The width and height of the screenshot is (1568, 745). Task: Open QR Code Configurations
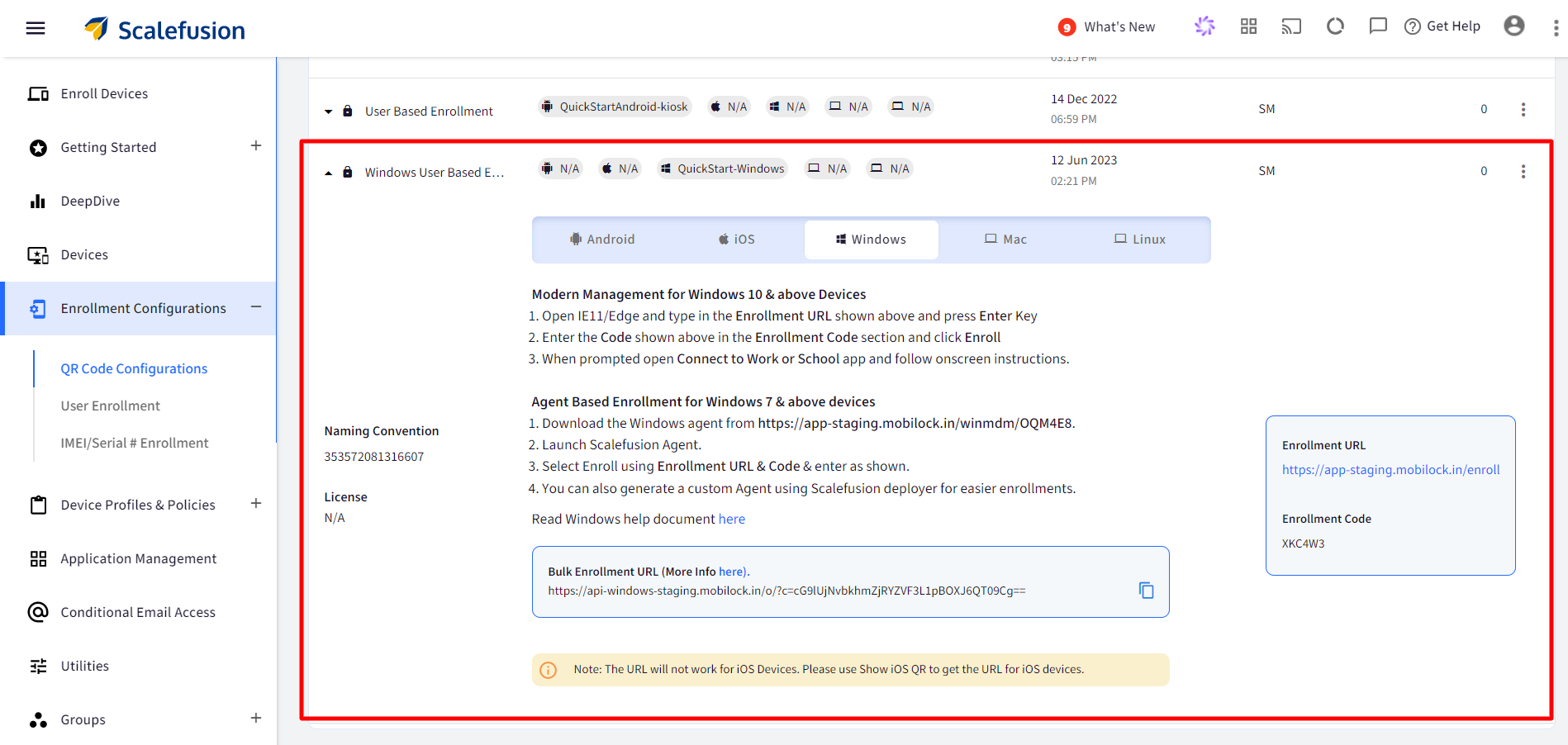point(134,368)
